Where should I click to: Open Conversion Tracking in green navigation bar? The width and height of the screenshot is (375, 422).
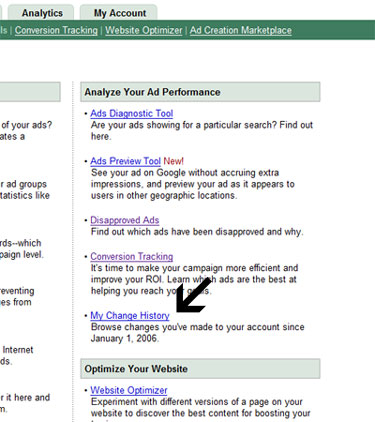56,30
